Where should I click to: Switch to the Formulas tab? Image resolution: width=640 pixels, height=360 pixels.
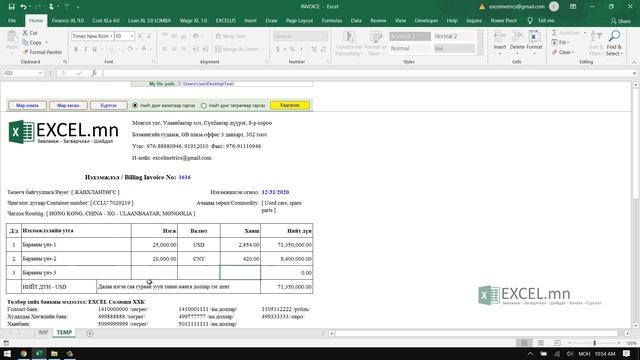point(331,20)
